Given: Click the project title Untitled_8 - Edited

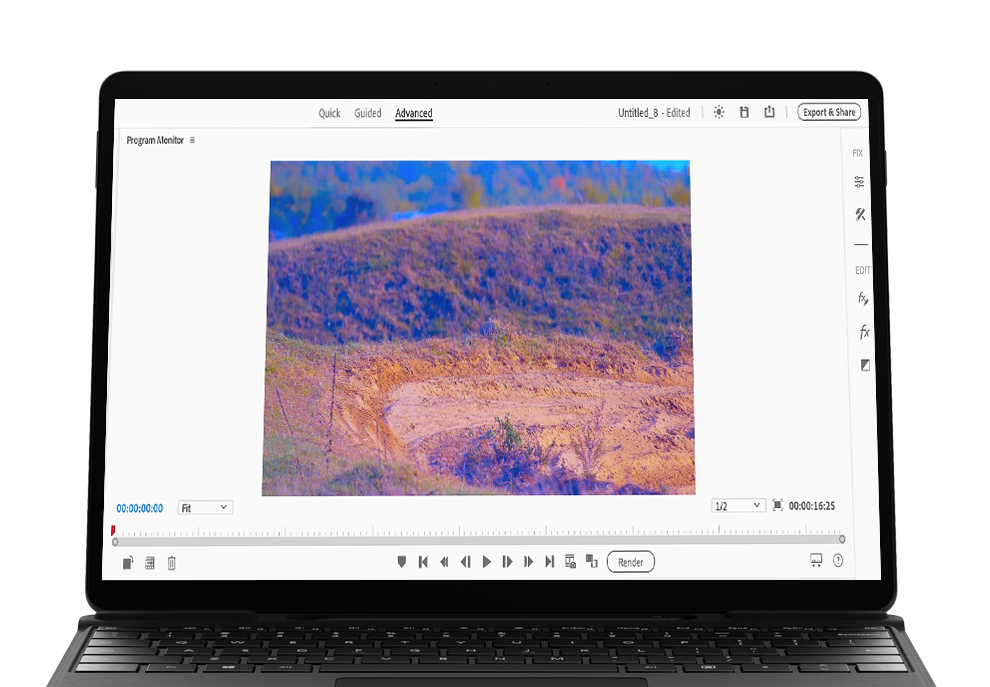Looking at the screenshot, I should (x=654, y=113).
